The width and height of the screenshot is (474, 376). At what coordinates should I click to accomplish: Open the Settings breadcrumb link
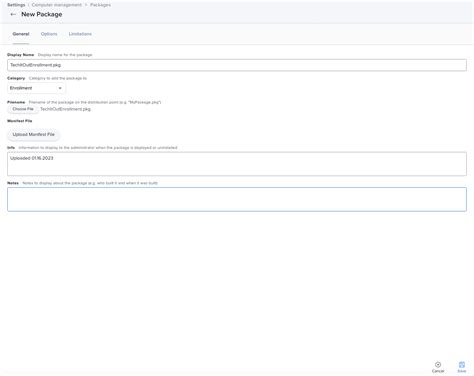pos(16,5)
